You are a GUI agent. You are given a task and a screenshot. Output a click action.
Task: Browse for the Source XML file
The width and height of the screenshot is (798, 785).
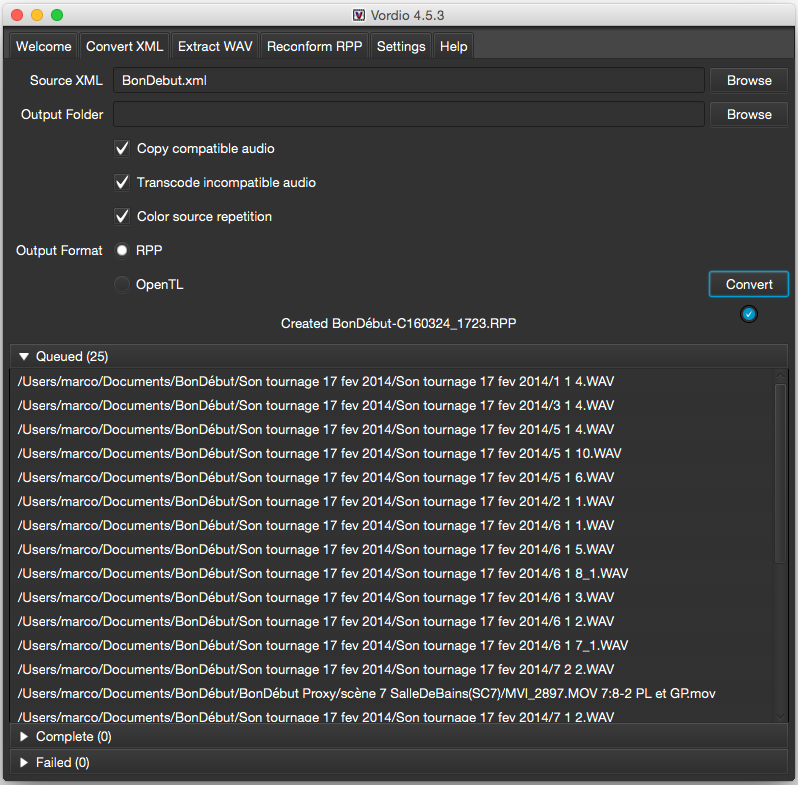click(x=749, y=80)
